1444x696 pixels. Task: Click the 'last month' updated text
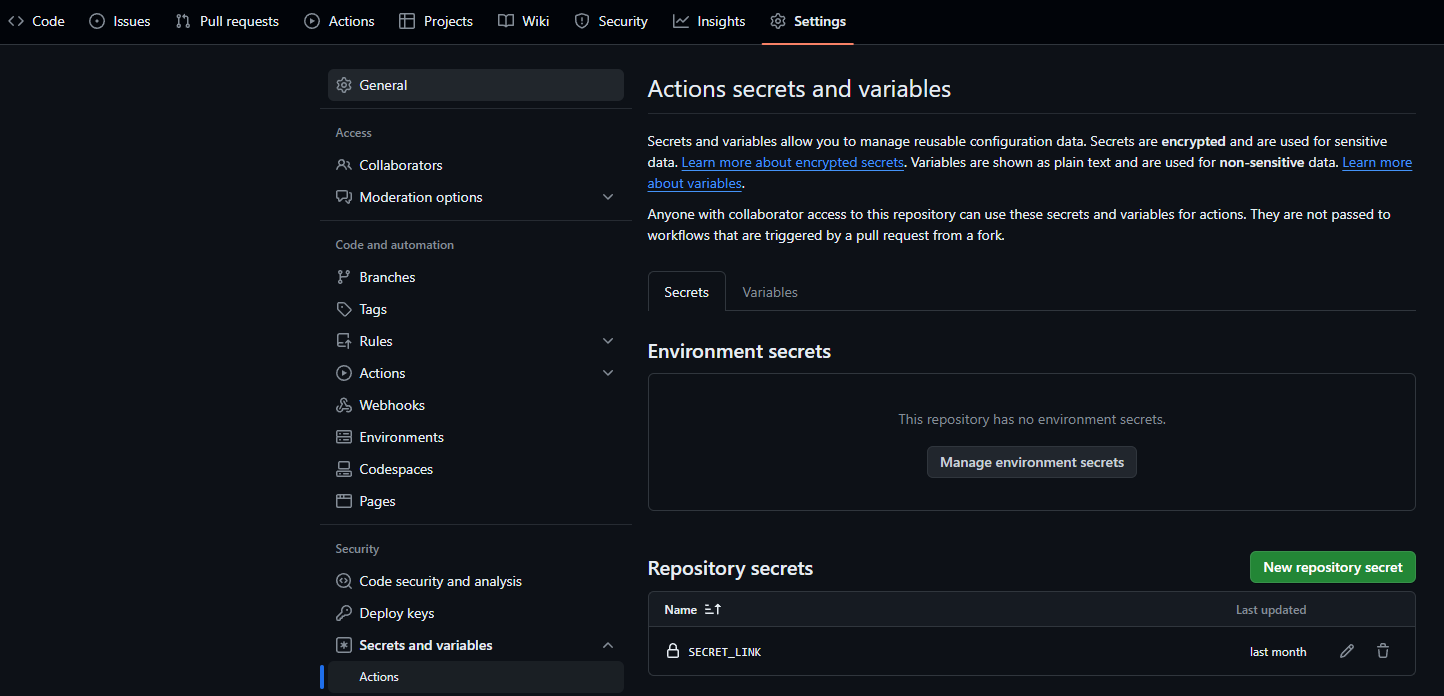click(1278, 652)
